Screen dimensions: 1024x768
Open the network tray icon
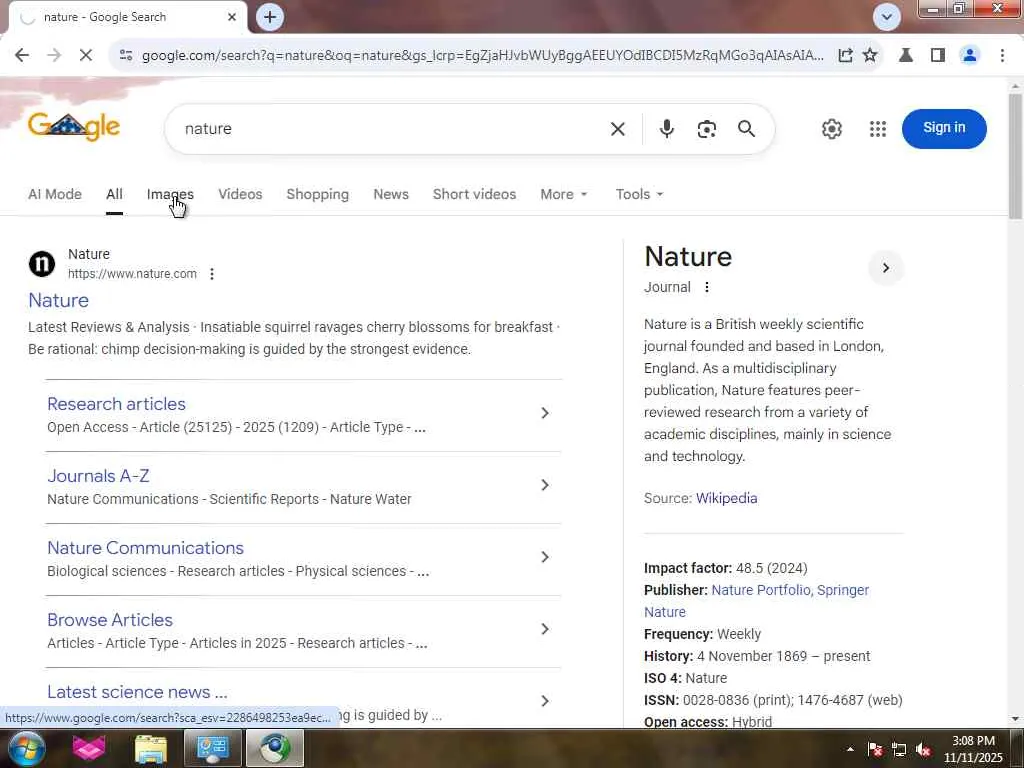click(x=899, y=750)
